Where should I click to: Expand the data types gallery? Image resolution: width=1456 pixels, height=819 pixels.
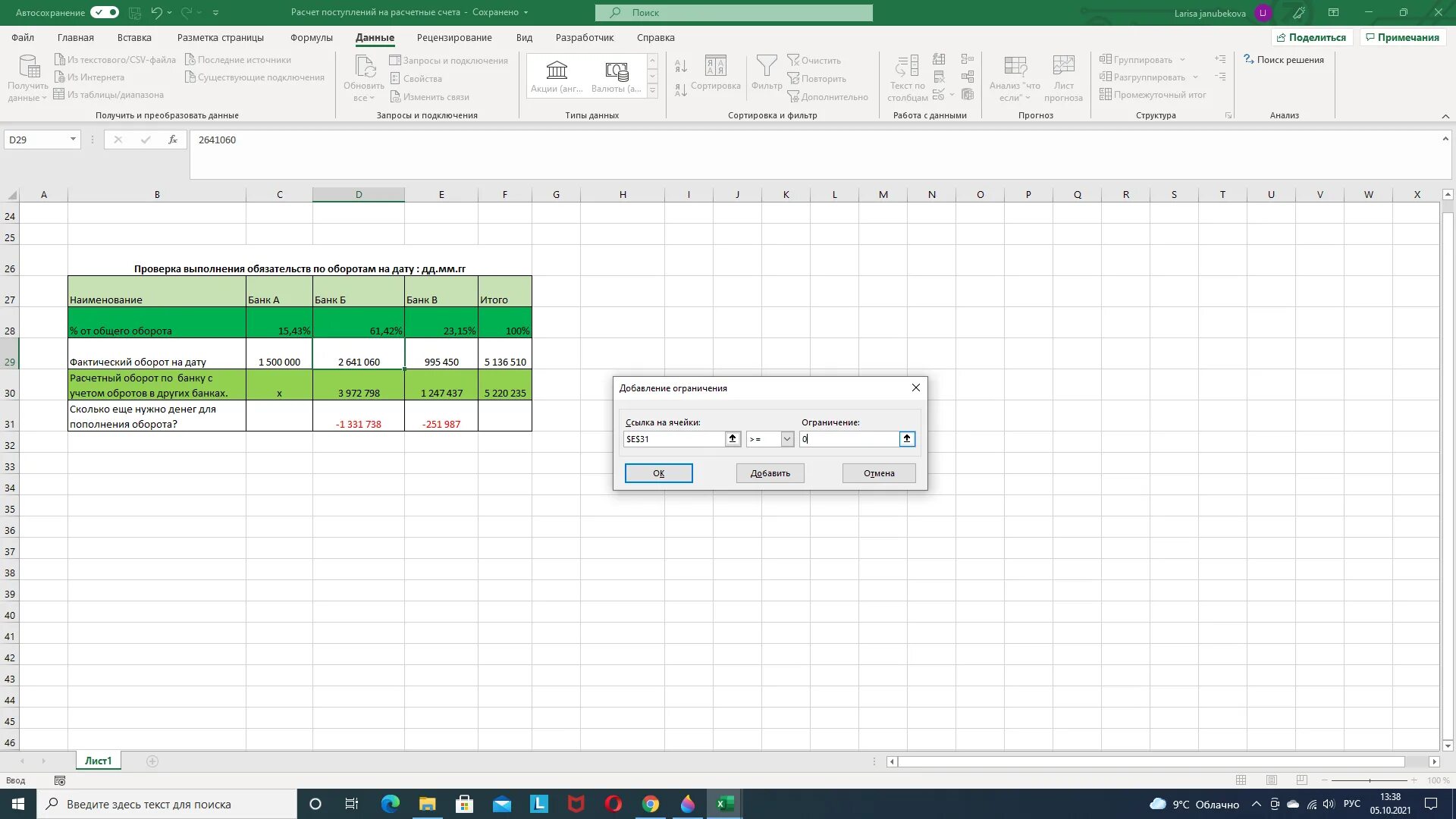tap(652, 91)
